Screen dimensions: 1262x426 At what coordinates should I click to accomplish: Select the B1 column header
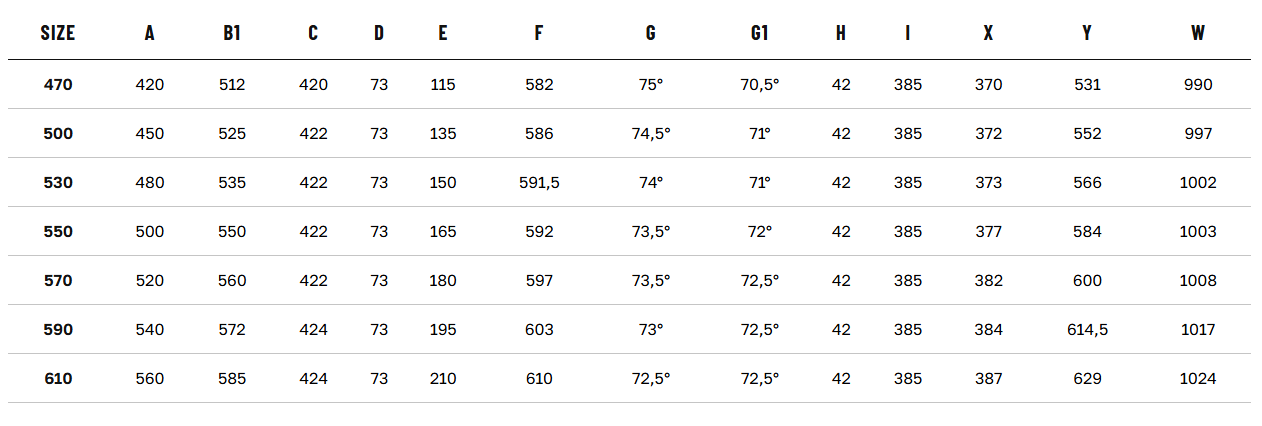coord(232,33)
